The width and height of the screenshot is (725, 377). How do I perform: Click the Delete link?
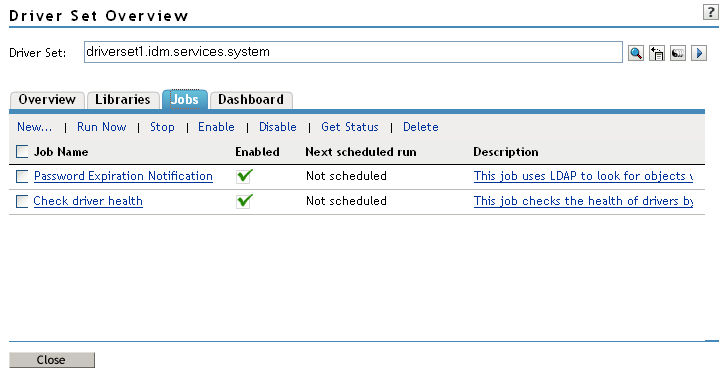pos(421,127)
